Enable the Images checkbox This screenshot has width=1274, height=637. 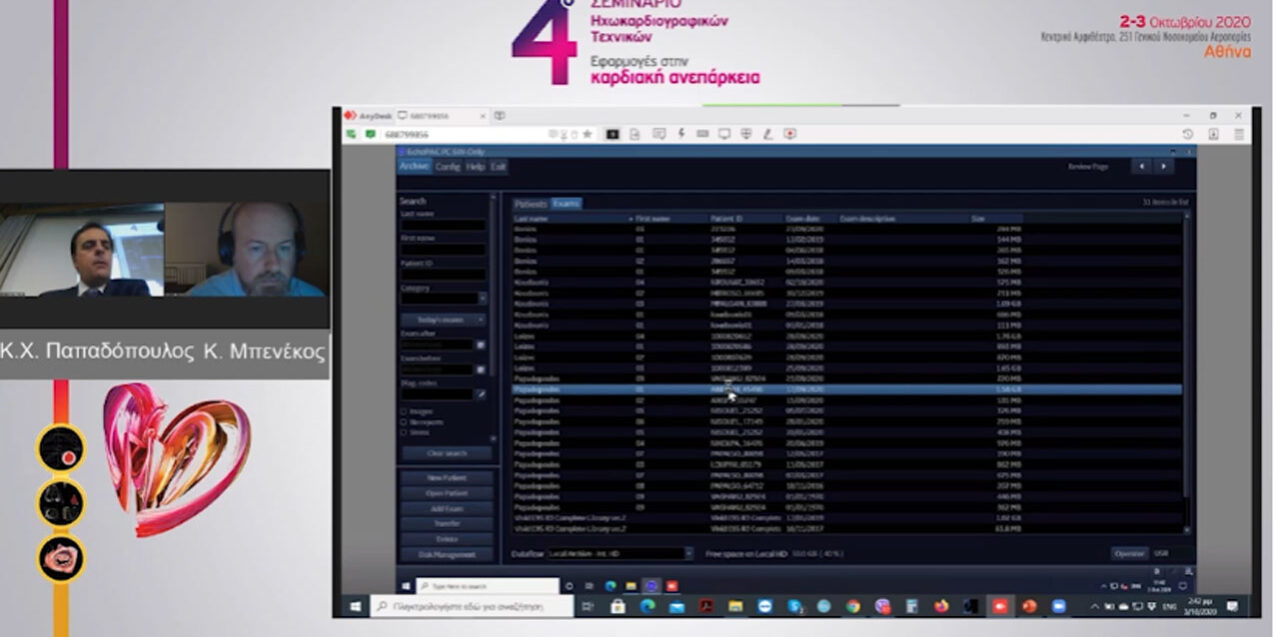(404, 411)
